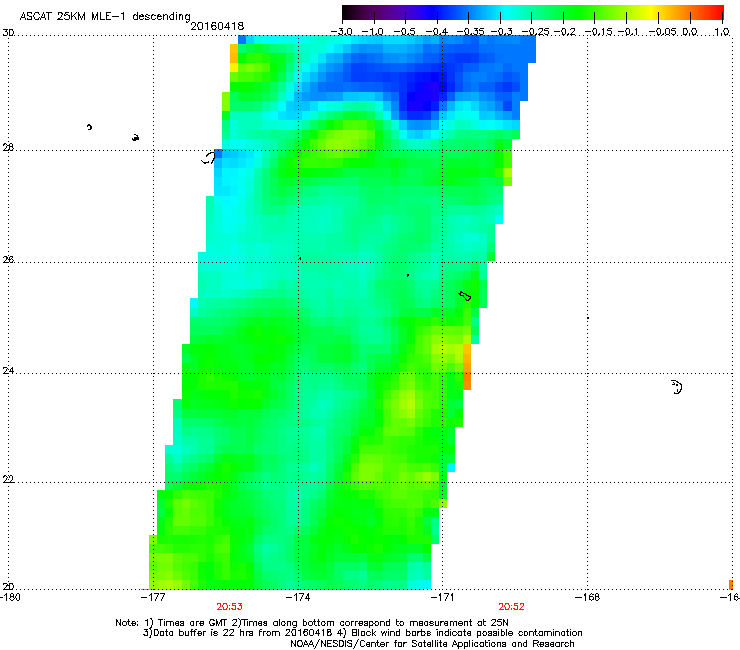Click the latitude axis label 30
This screenshot has height=650, width=740.
(8, 33)
